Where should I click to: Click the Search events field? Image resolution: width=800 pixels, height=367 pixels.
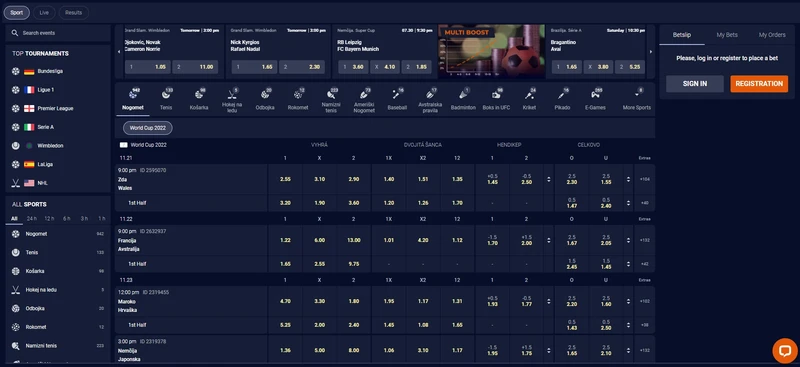[58, 33]
